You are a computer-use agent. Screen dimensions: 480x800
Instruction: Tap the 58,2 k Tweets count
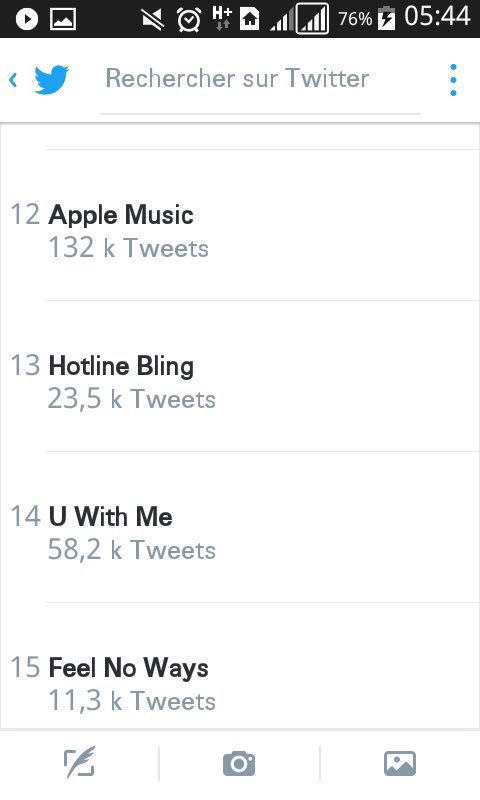click(132, 550)
